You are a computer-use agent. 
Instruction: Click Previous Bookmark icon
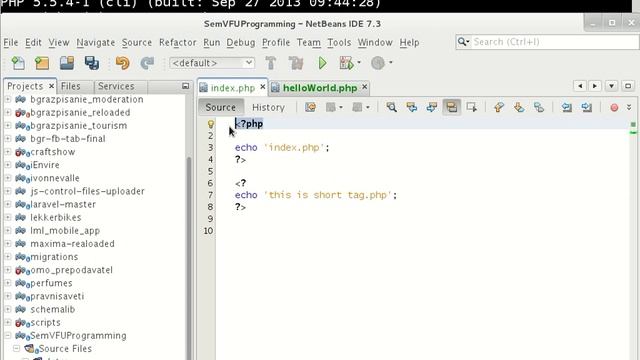[x=499, y=107]
